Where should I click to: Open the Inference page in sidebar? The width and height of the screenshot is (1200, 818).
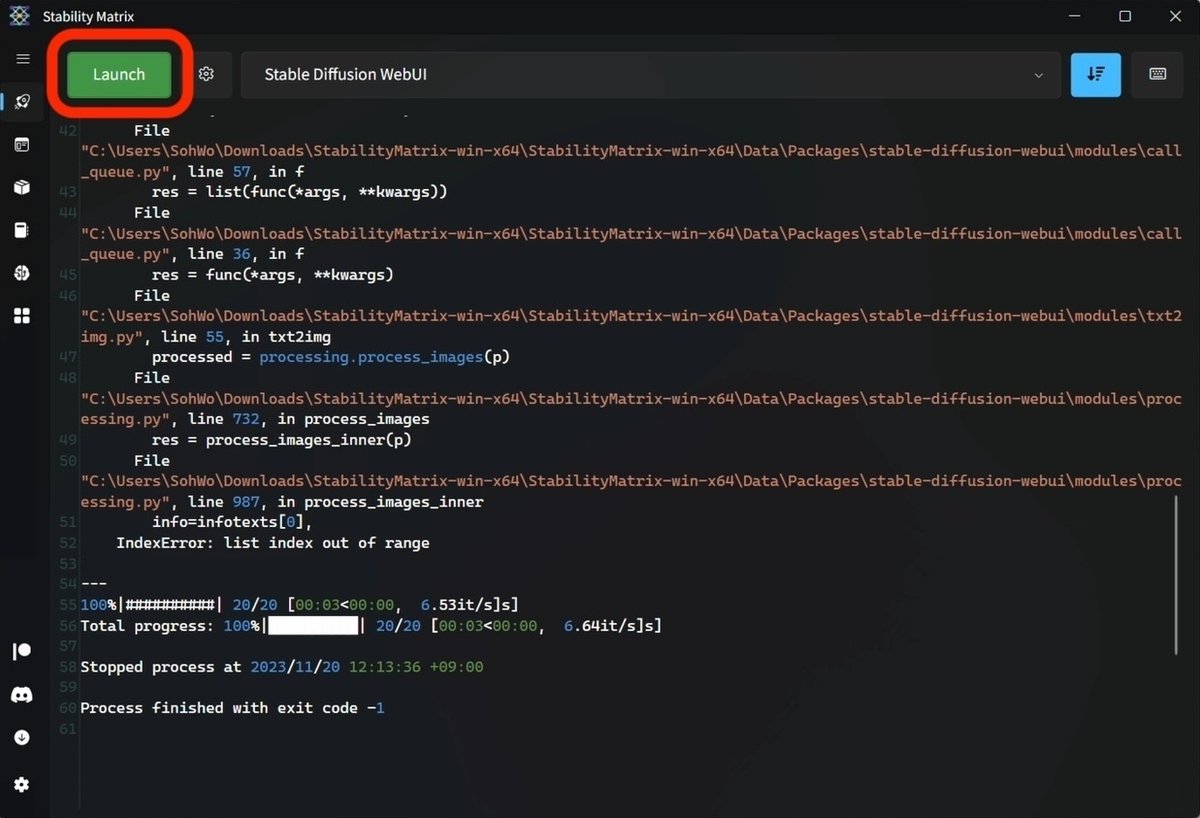point(22,145)
